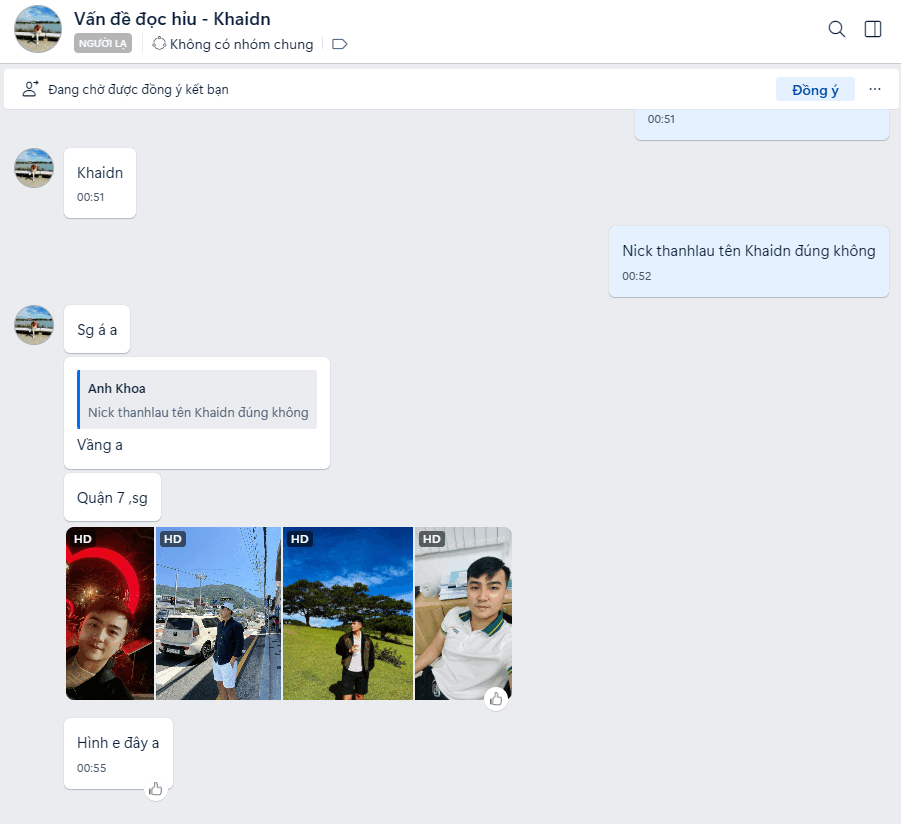Open the street photo with white car
Viewport: 901px width, 824px height.
(219, 613)
